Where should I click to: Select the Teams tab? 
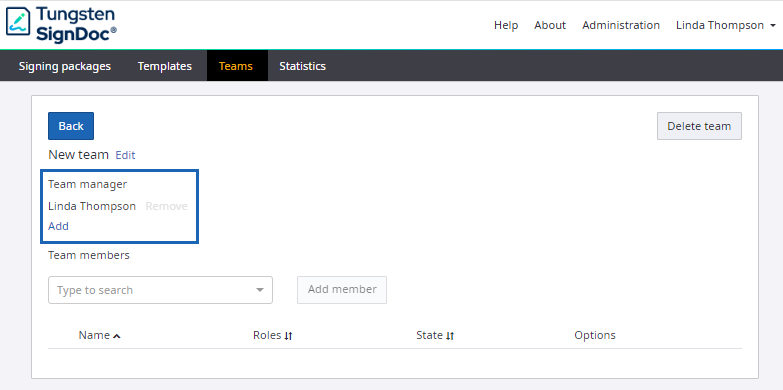point(236,66)
